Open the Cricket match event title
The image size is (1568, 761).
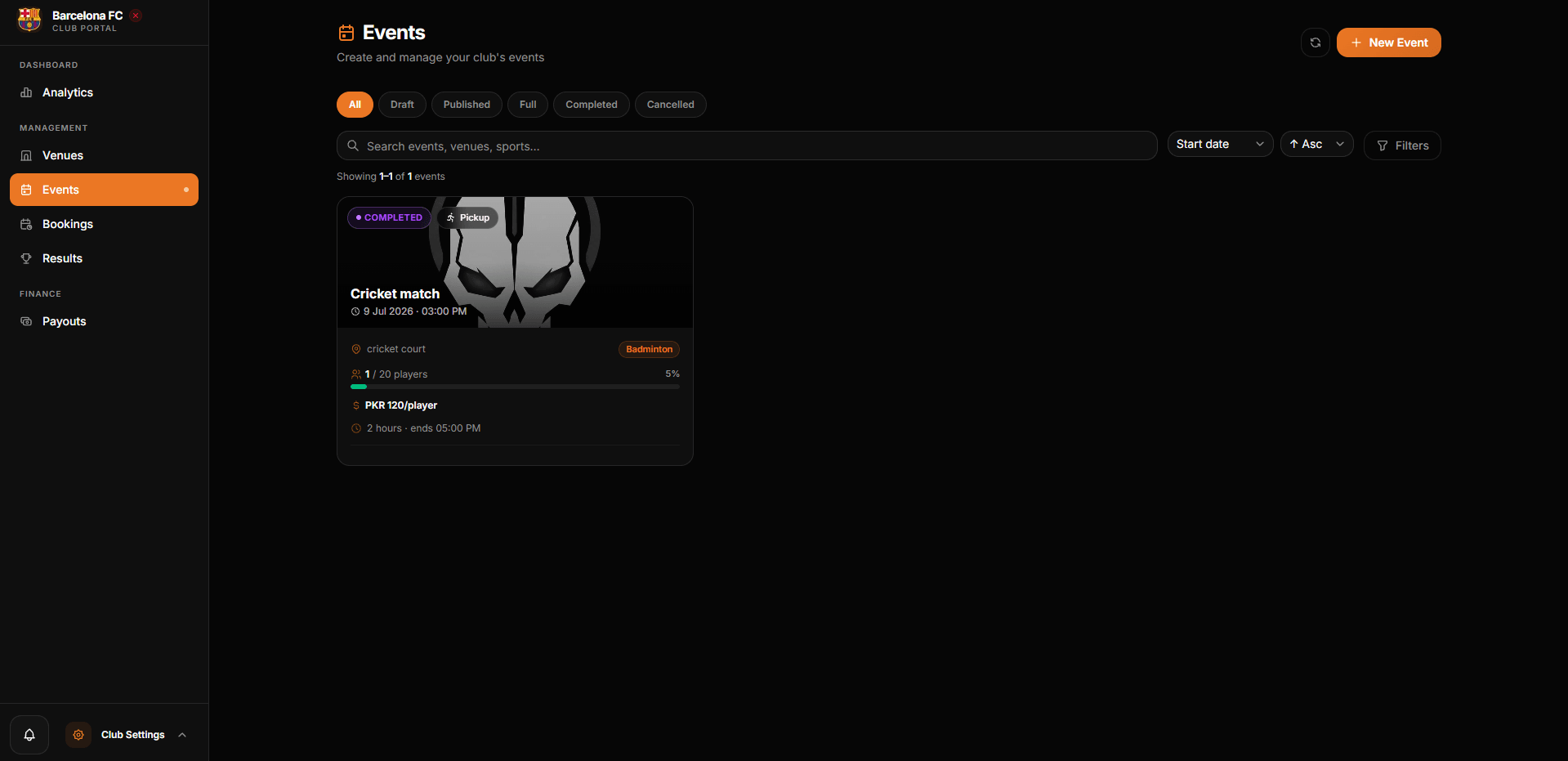395,293
